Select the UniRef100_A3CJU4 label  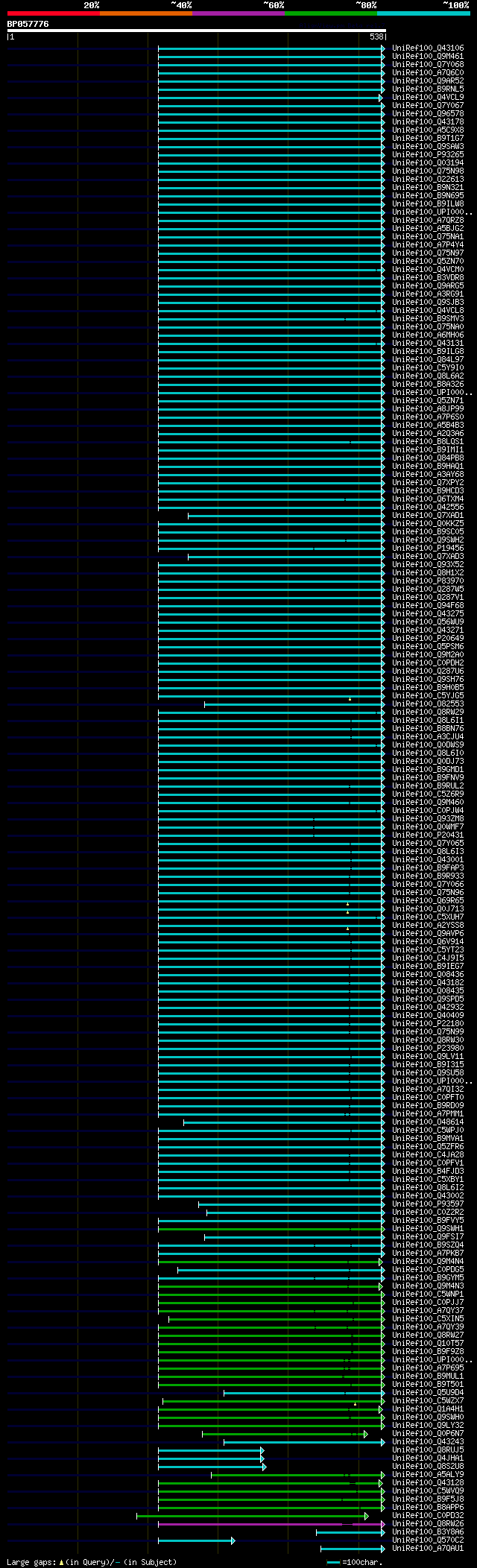(x=428, y=737)
